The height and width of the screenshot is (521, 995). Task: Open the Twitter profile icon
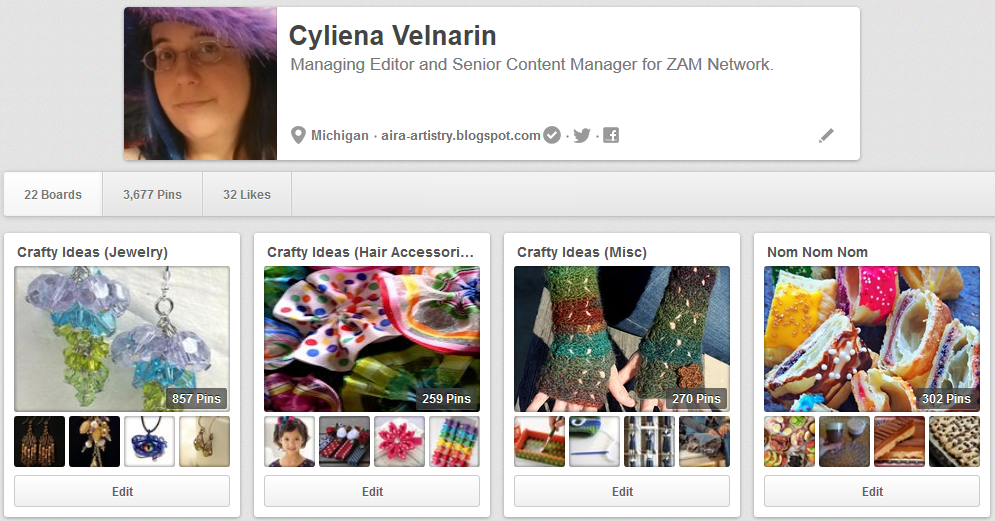pos(581,135)
